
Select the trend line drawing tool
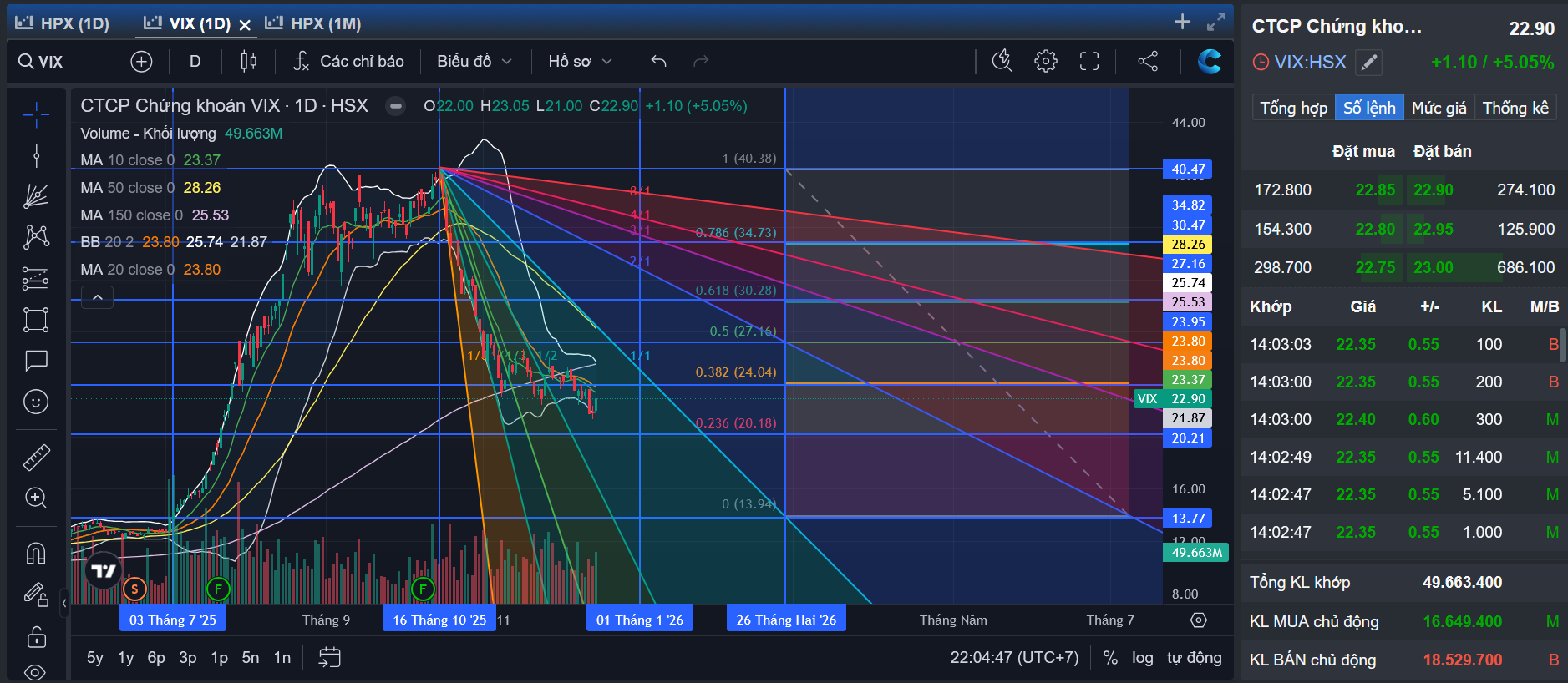pyautogui.click(x=36, y=155)
